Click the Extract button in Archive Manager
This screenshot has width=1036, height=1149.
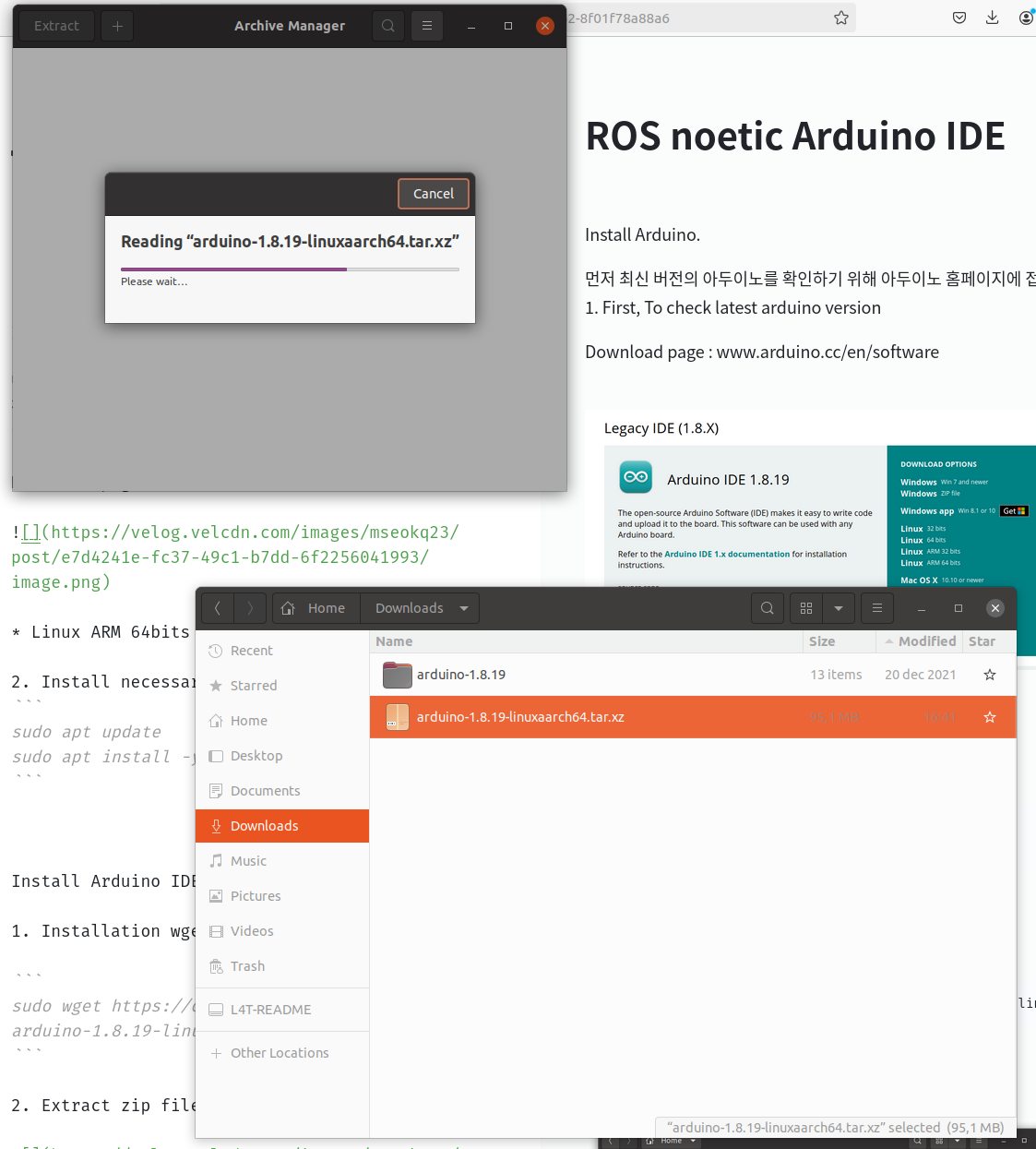tap(56, 26)
